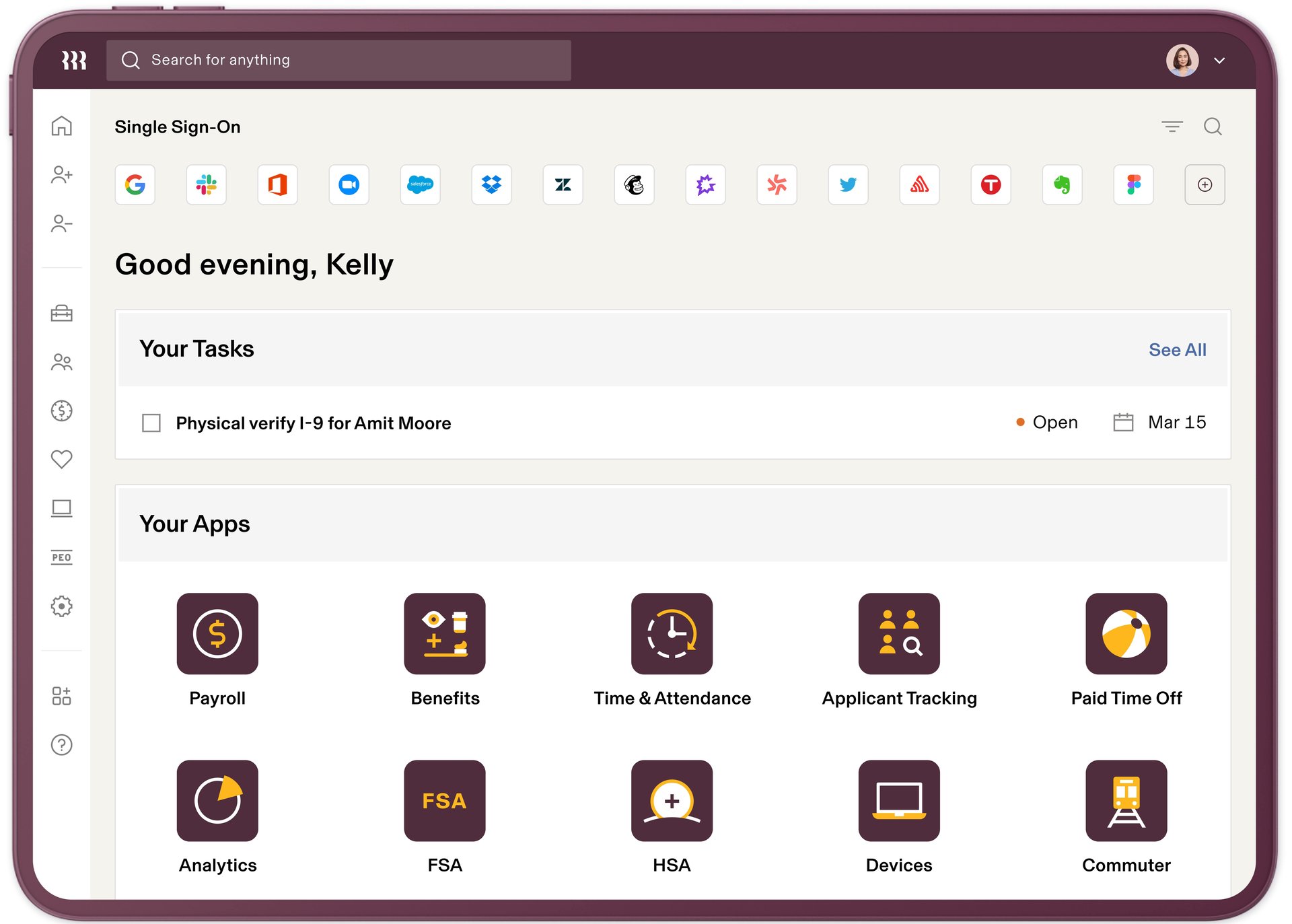The height and width of the screenshot is (924, 1292).
Task: Click See All tasks link
Action: pyautogui.click(x=1177, y=350)
